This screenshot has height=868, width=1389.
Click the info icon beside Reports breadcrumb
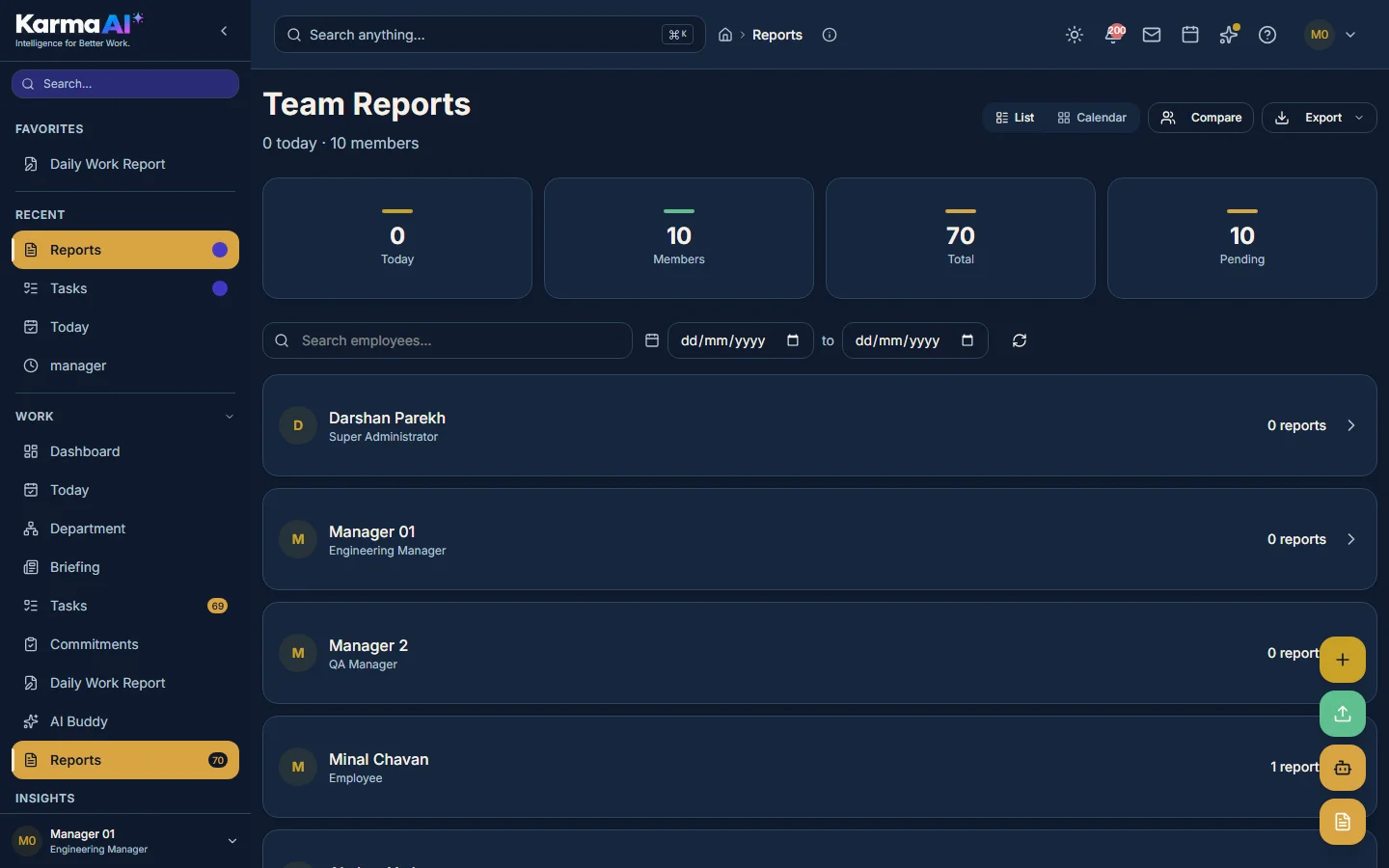pos(830,35)
